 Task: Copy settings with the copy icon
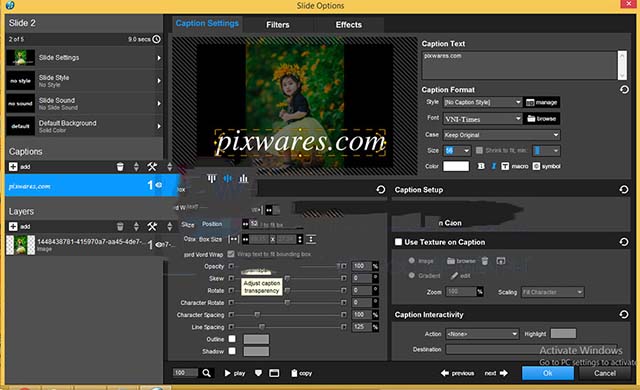302,373
